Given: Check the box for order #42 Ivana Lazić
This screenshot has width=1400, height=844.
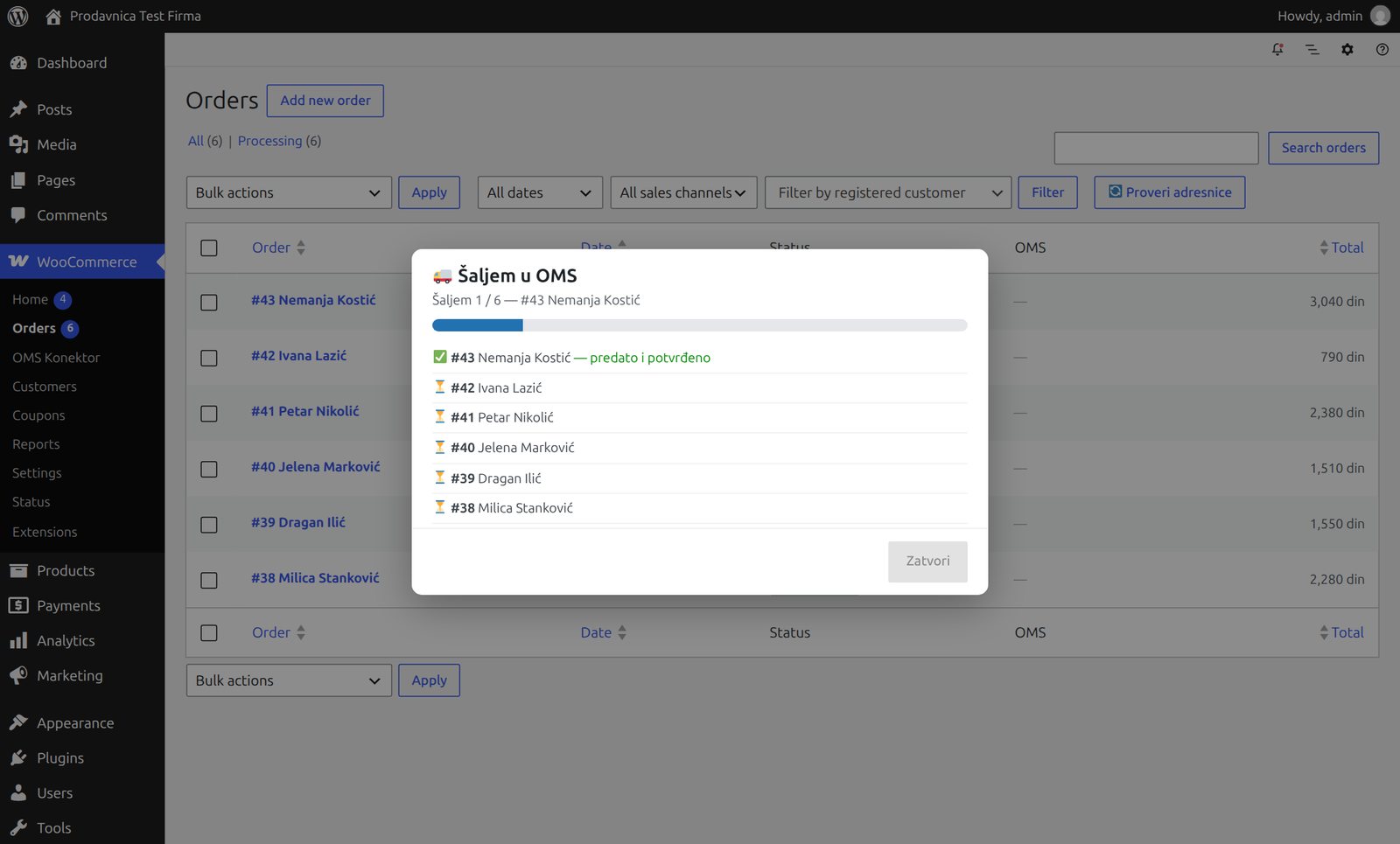Looking at the screenshot, I should 209,358.
